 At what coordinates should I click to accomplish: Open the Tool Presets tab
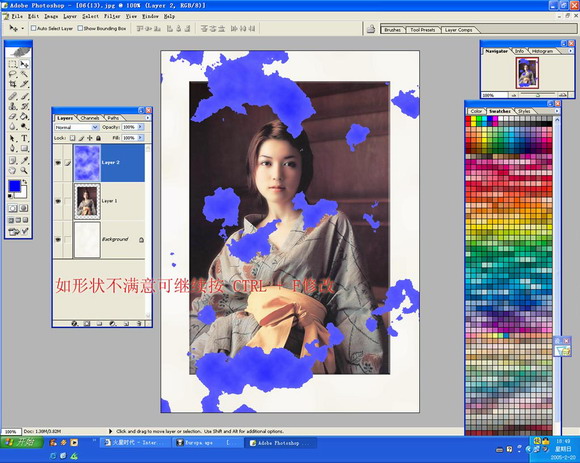pyautogui.click(x=422, y=30)
